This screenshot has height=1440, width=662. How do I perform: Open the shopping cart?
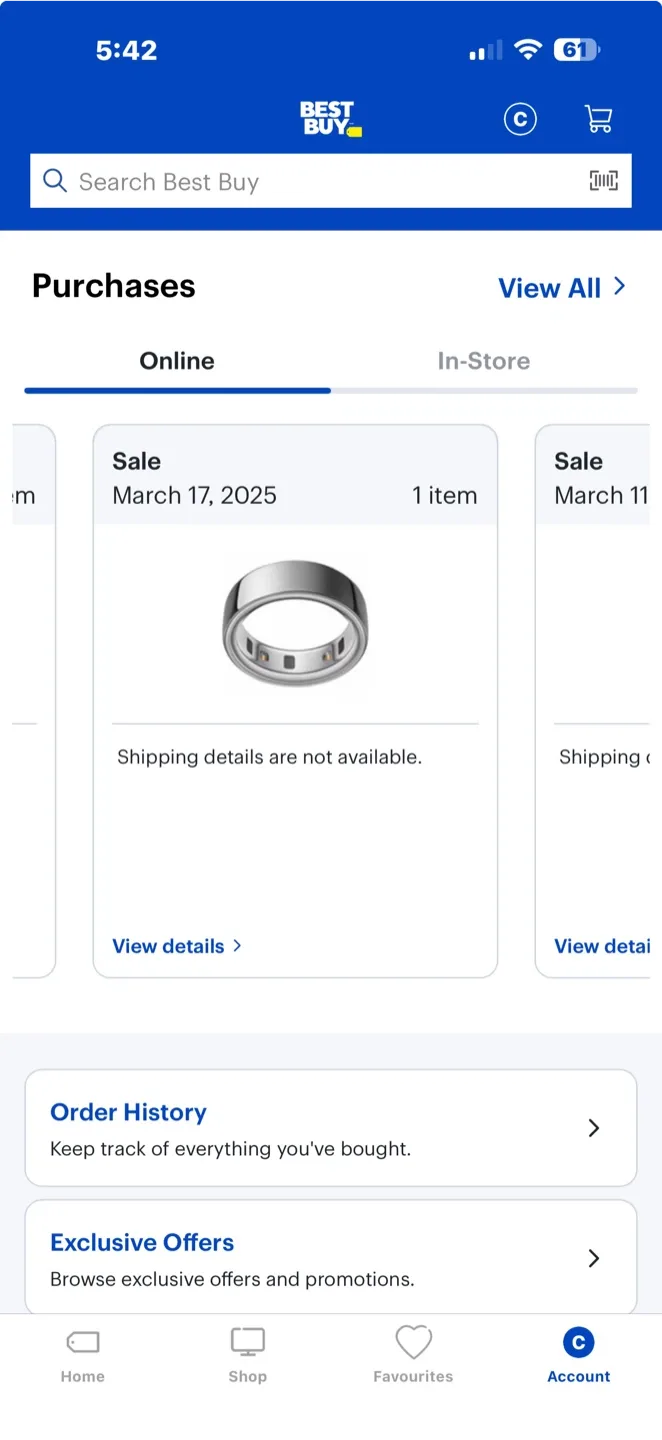[x=598, y=118]
